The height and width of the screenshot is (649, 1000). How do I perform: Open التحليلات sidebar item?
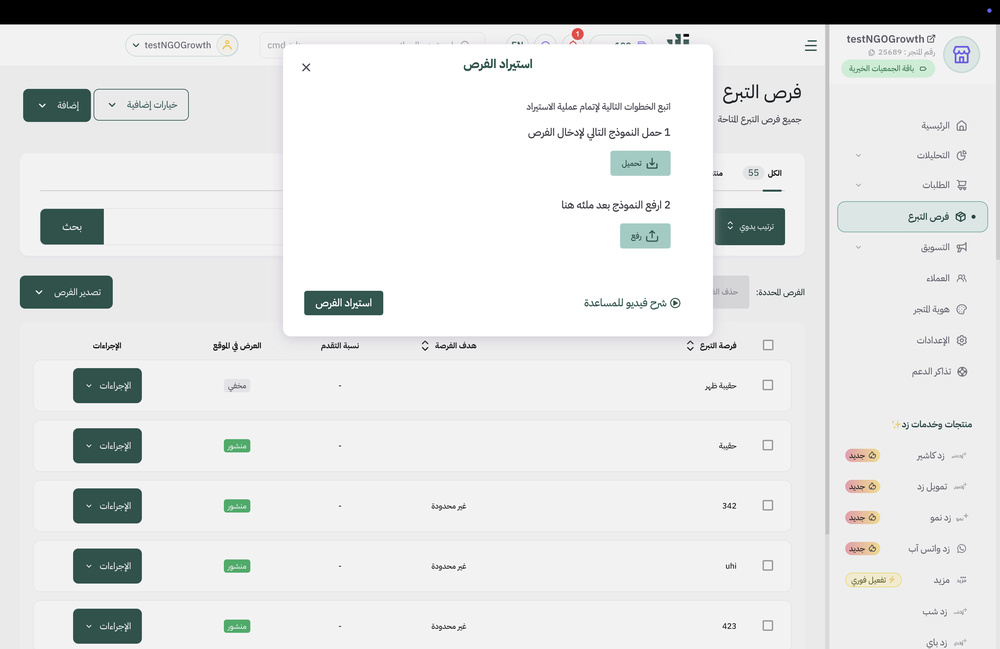click(x=942, y=156)
